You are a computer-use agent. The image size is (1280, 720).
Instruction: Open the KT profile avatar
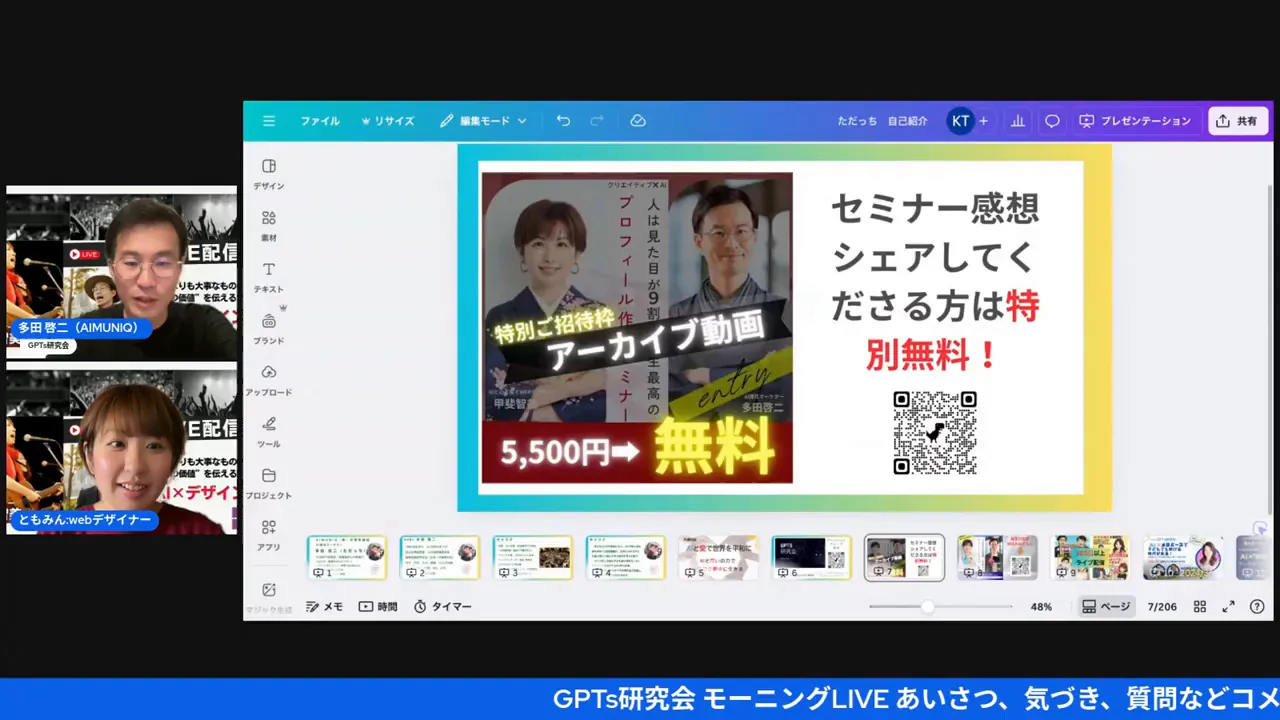pos(960,121)
